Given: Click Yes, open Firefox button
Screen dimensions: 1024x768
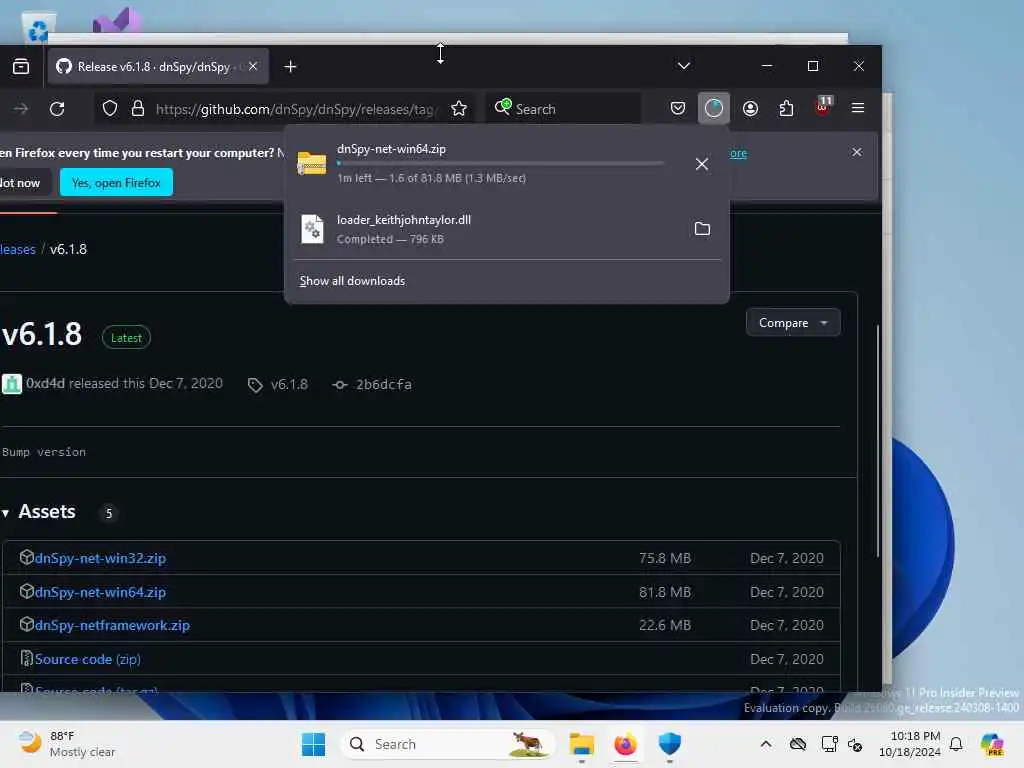Looking at the screenshot, I should 116,182.
